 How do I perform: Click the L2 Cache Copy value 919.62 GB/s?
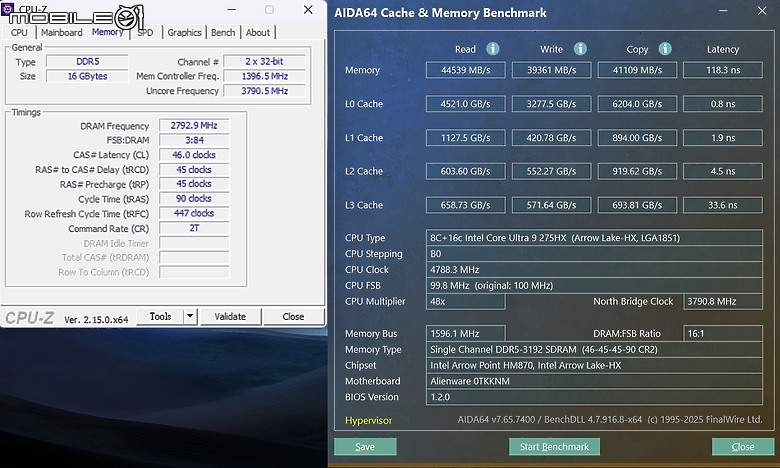(637, 171)
